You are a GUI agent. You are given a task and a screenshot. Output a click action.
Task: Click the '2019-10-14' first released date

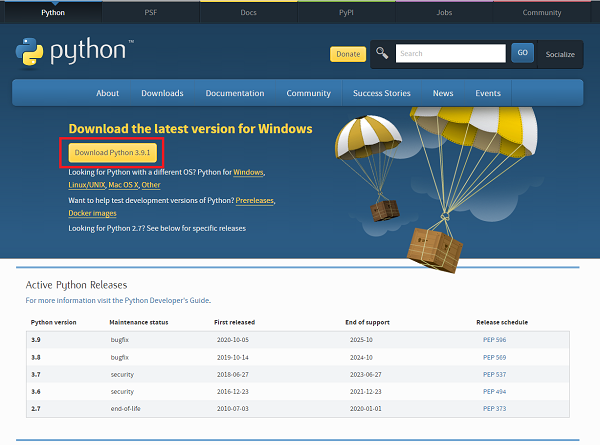(233, 357)
